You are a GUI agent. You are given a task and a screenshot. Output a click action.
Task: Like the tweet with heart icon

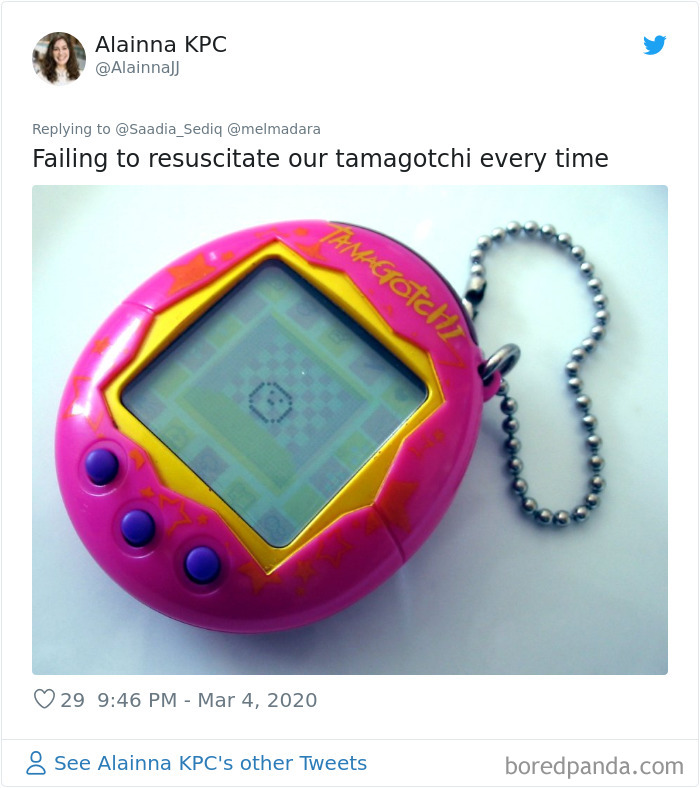44,699
